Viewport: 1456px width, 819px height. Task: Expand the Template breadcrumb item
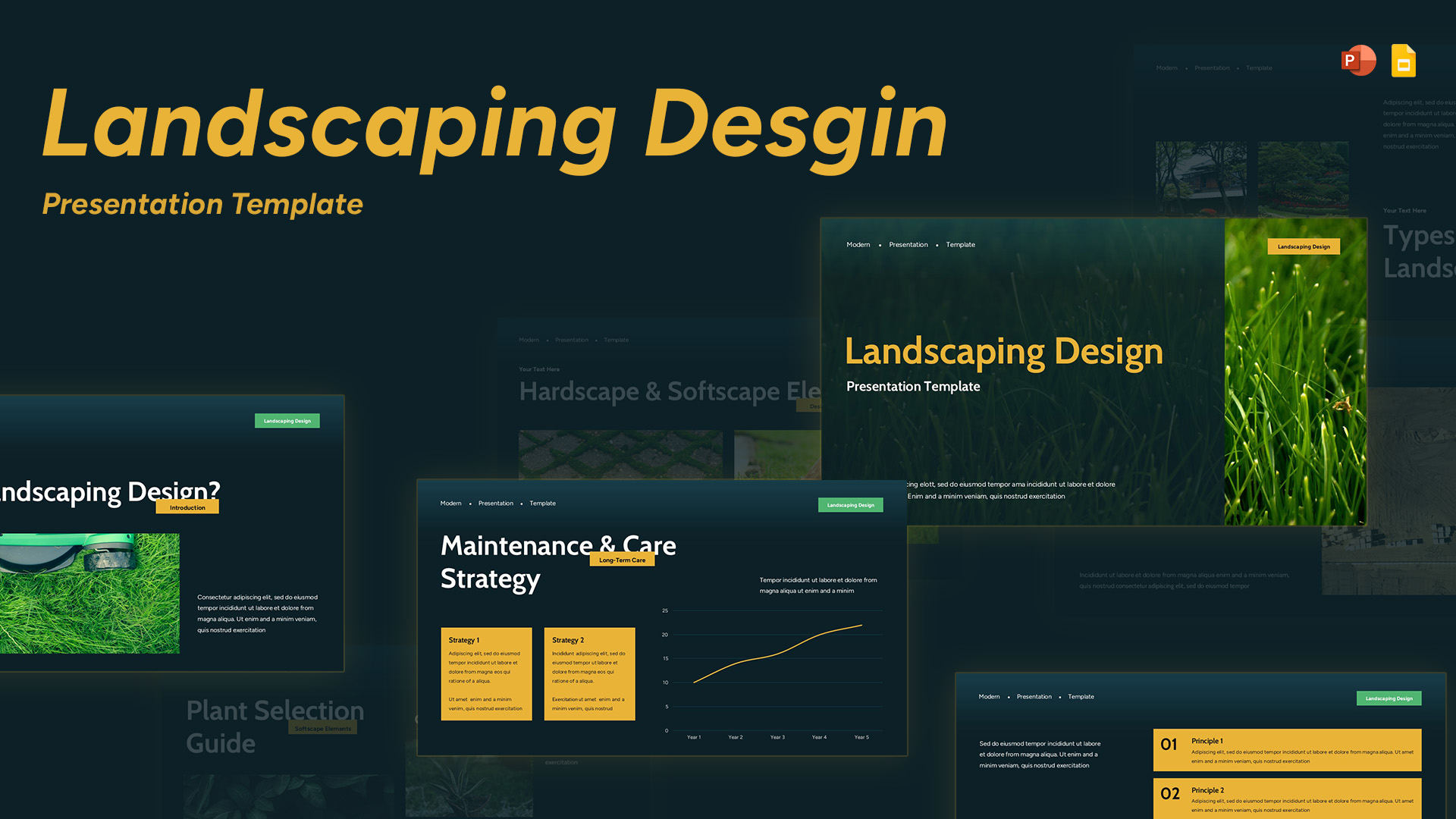tap(959, 244)
